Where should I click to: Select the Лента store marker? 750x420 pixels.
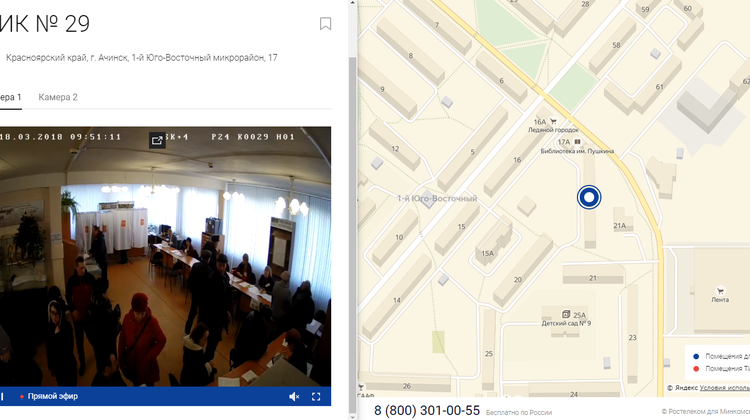point(720,290)
